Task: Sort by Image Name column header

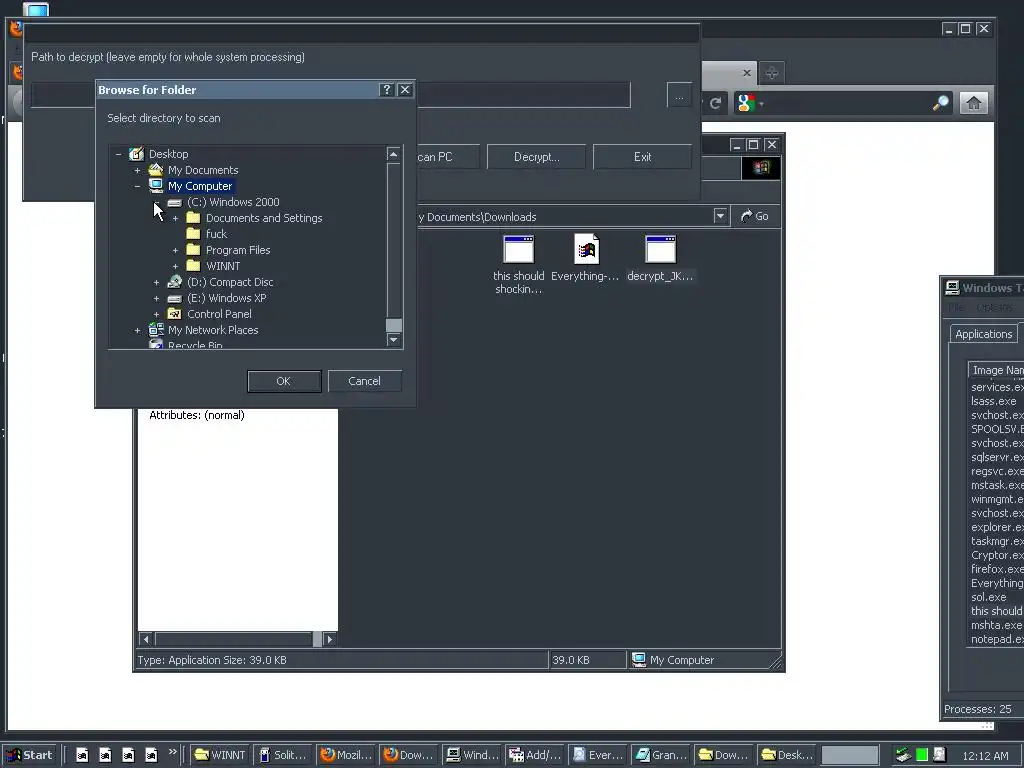Action: click(x=997, y=370)
